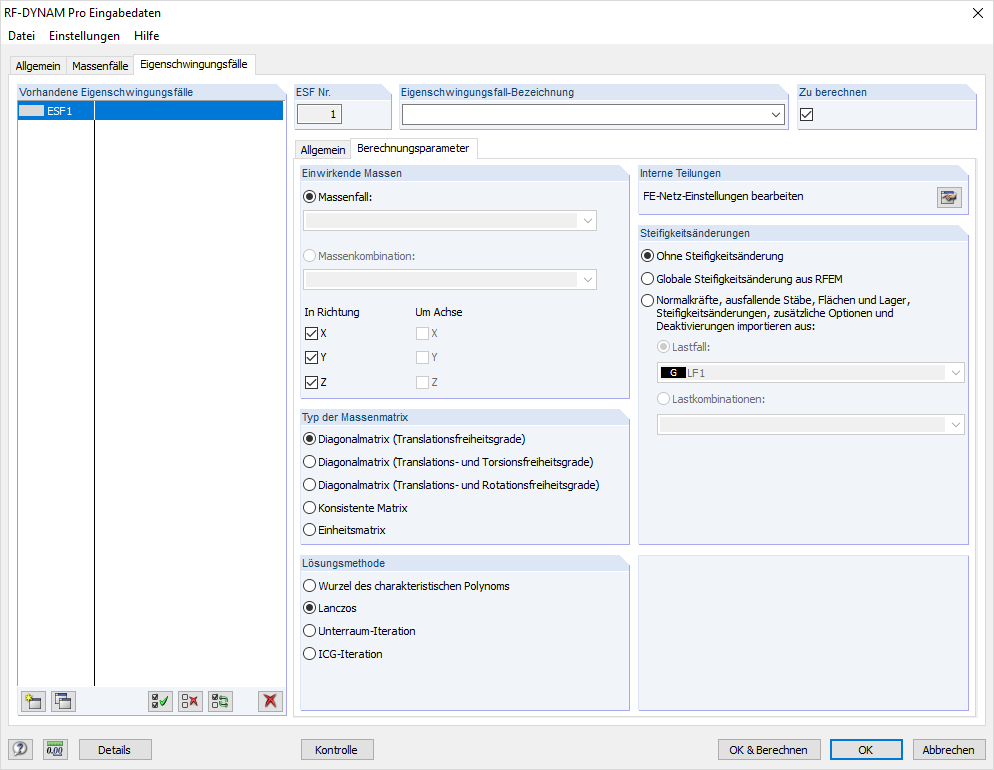
Task: Click the ESF Nr. input field
Action: pyautogui.click(x=320, y=114)
